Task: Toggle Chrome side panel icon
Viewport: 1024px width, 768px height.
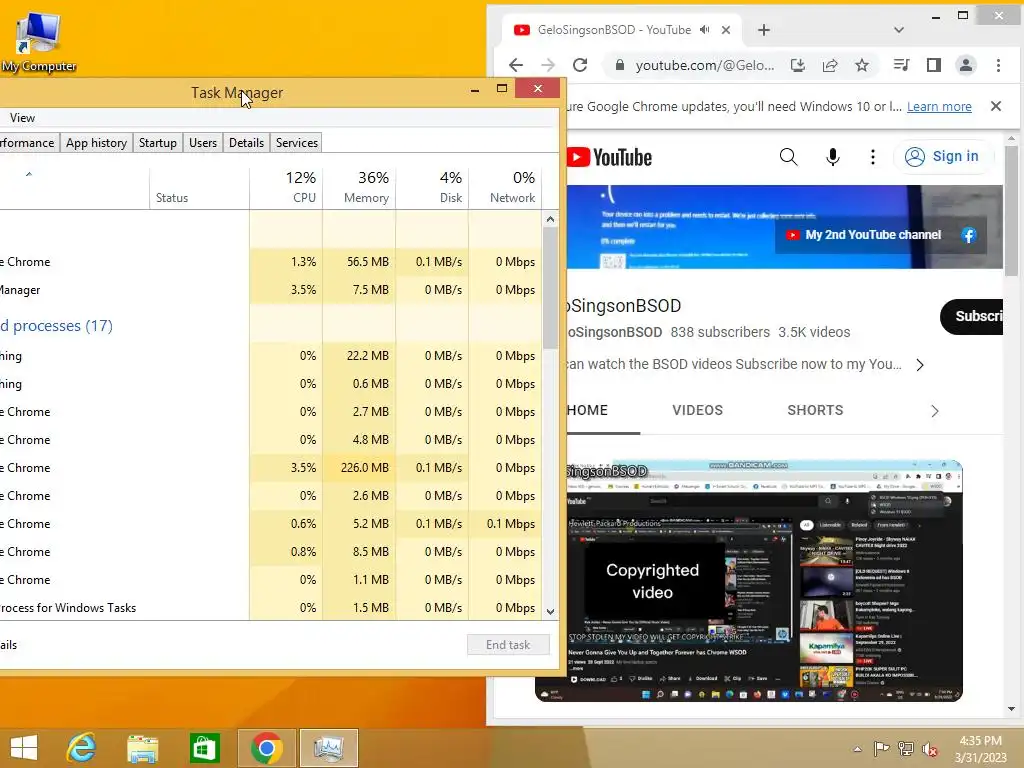Action: click(x=934, y=65)
